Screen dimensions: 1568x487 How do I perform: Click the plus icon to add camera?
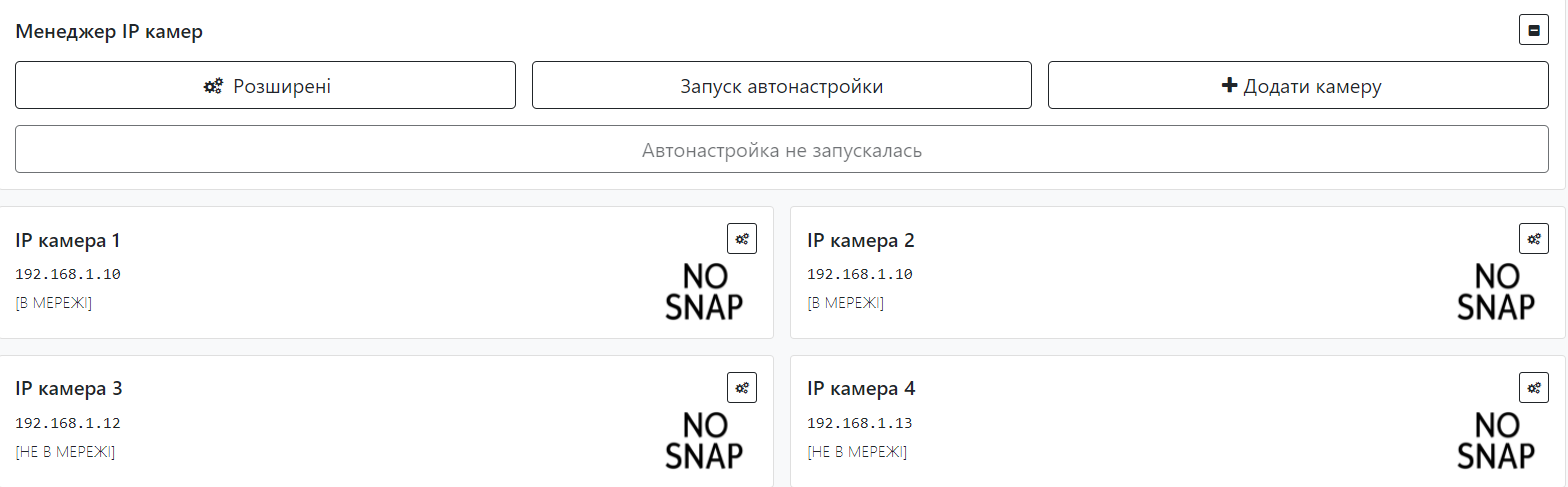(x=1229, y=86)
